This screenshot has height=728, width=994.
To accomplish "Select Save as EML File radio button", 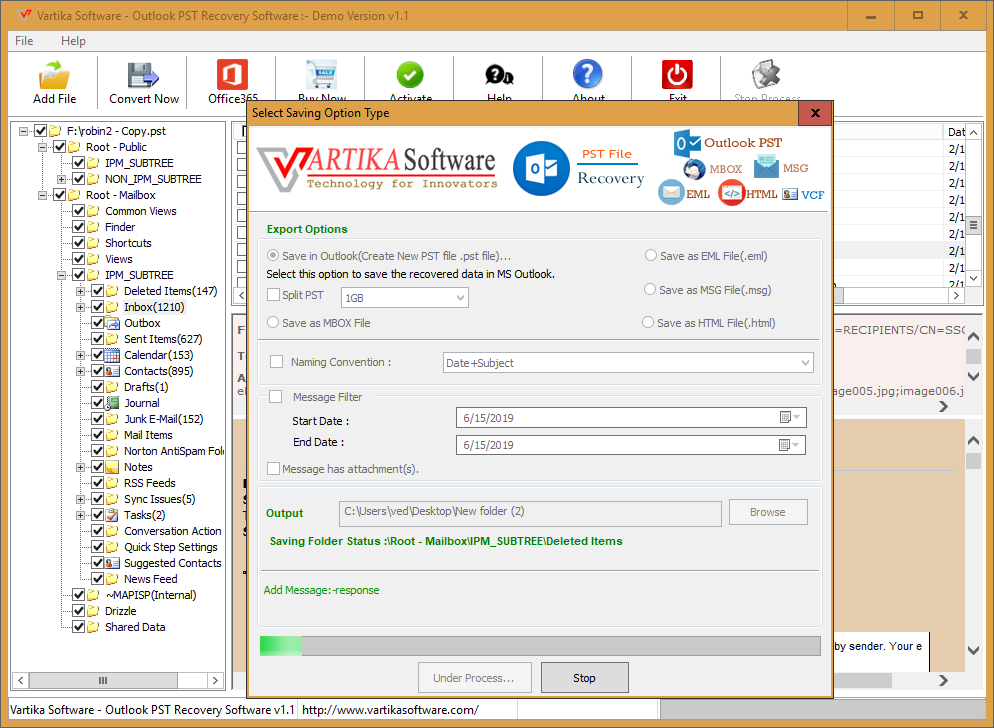I will tap(651, 256).
